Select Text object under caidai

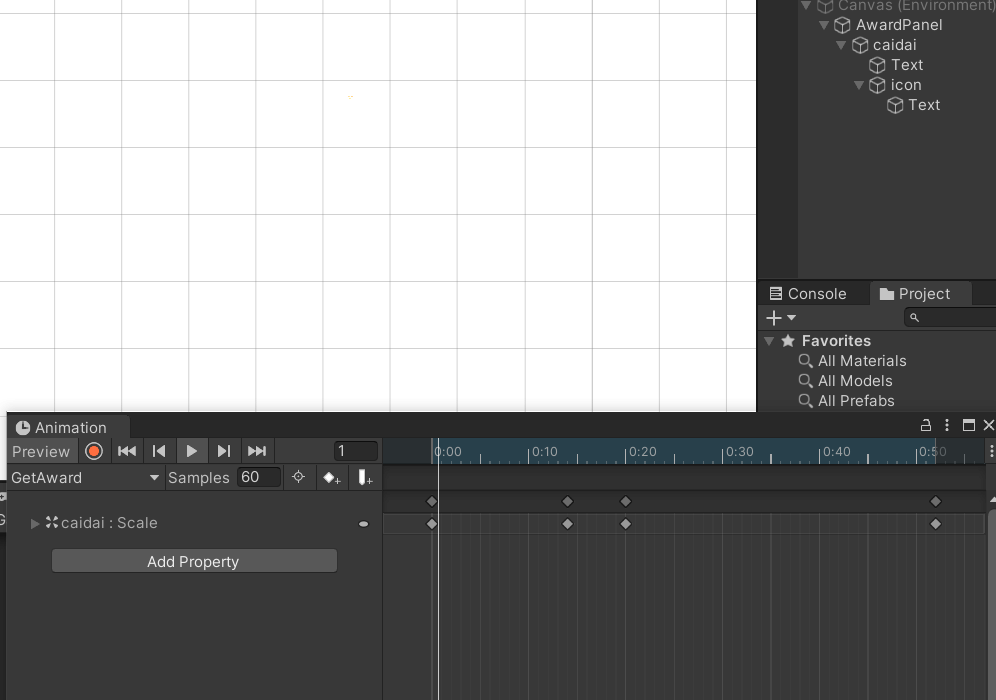907,65
